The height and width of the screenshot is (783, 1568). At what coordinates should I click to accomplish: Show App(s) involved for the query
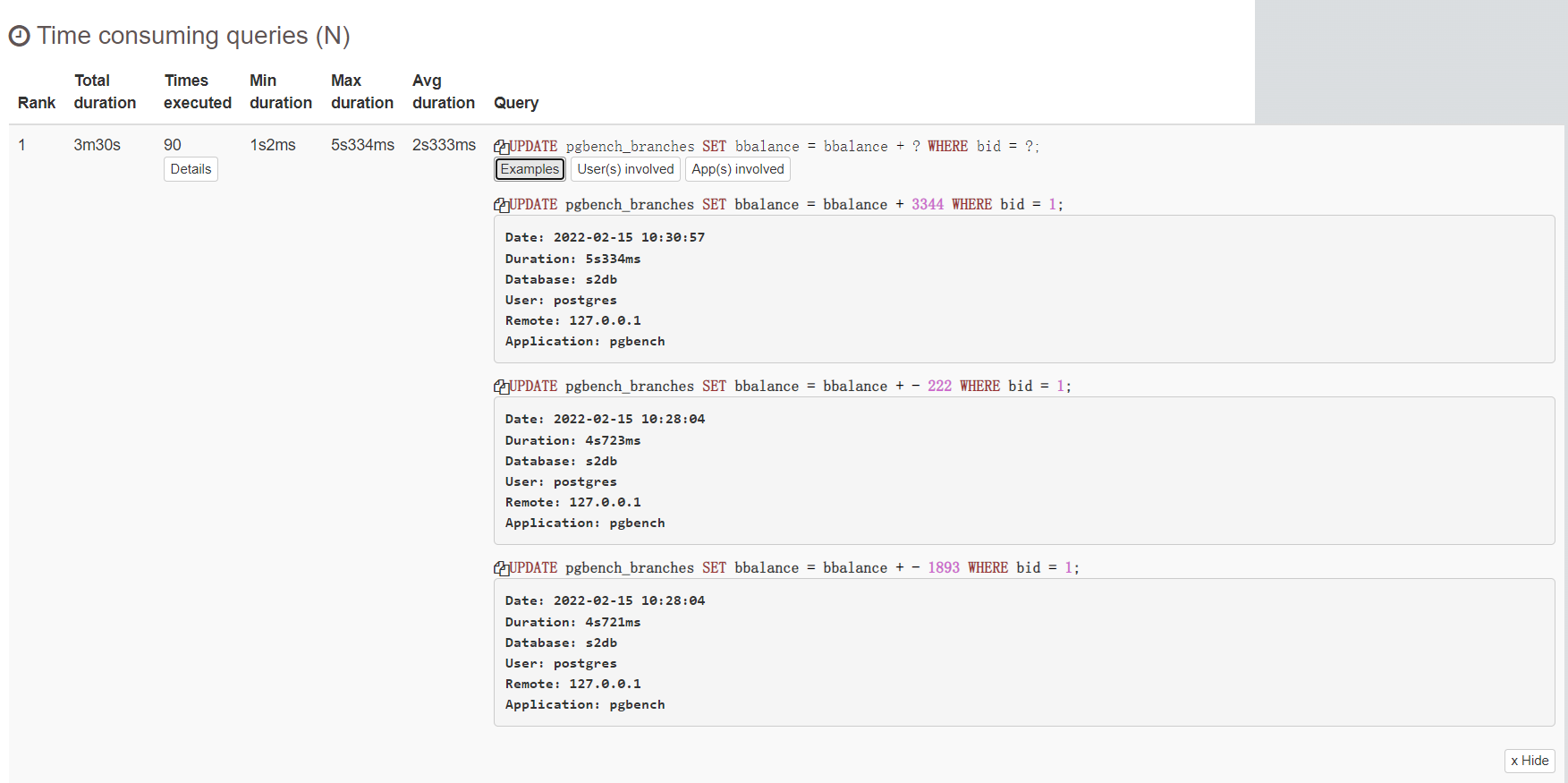pos(738,169)
